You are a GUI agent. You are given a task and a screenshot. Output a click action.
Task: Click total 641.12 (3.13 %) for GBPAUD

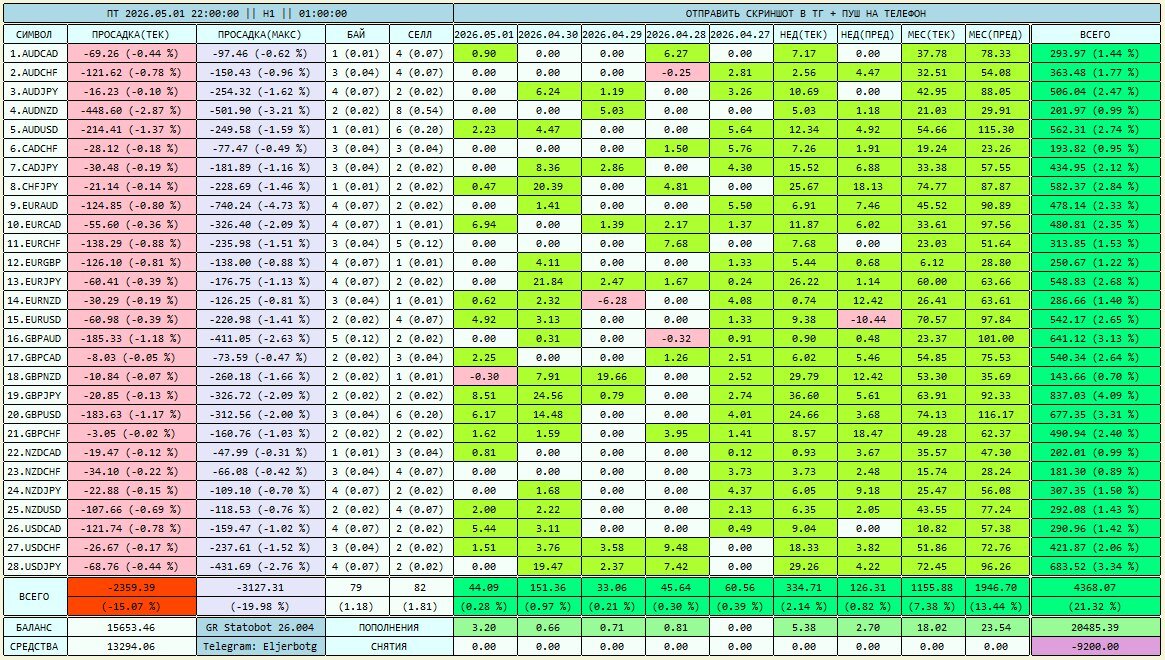(x=1094, y=338)
